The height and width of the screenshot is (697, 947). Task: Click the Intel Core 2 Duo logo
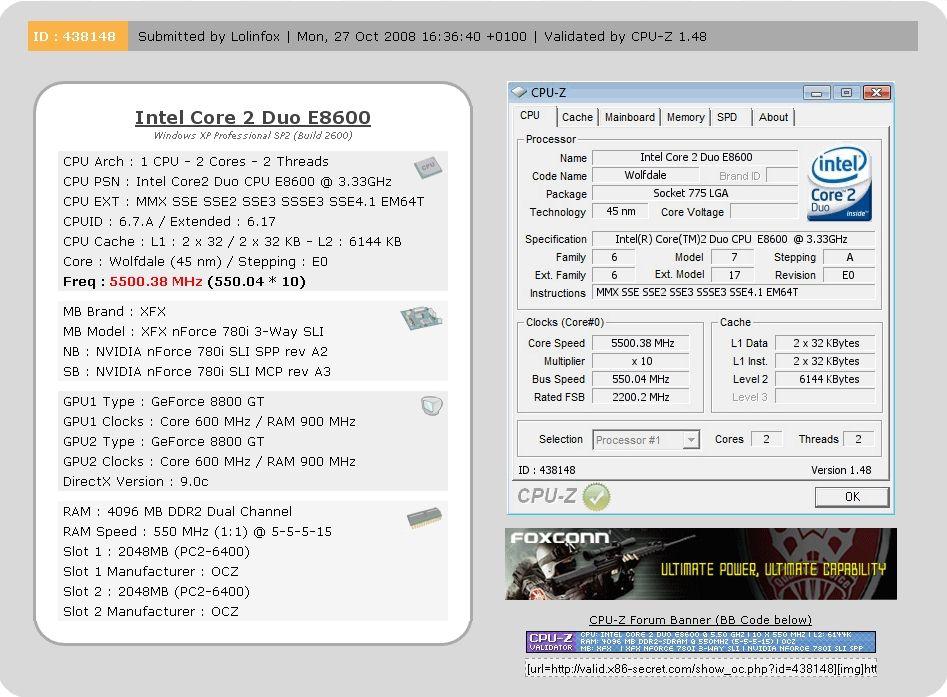point(839,184)
